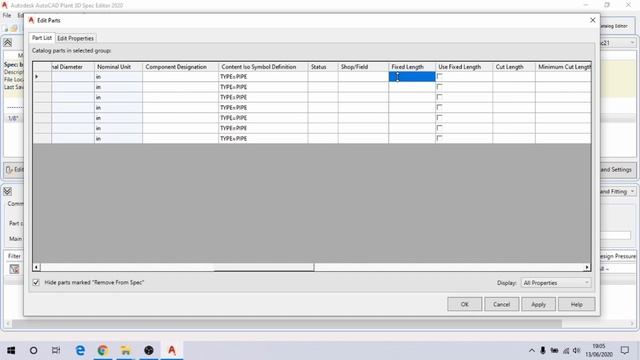Click the Apply button
Screen dimensions: 640x360
[x=538, y=304]
